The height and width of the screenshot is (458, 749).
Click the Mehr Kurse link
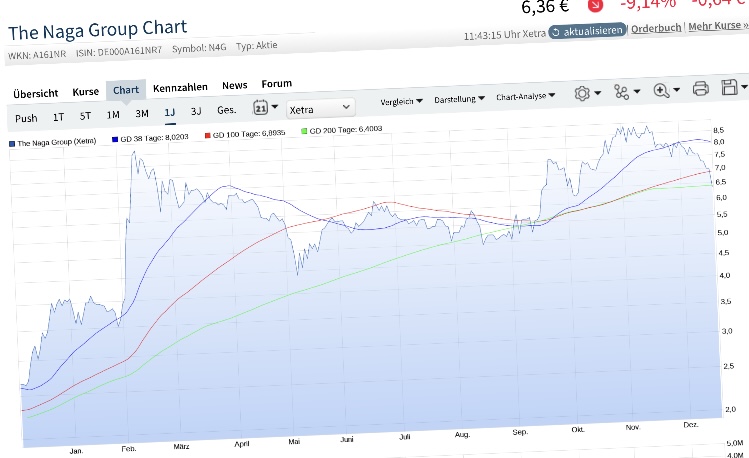click(x=717, y=25)
